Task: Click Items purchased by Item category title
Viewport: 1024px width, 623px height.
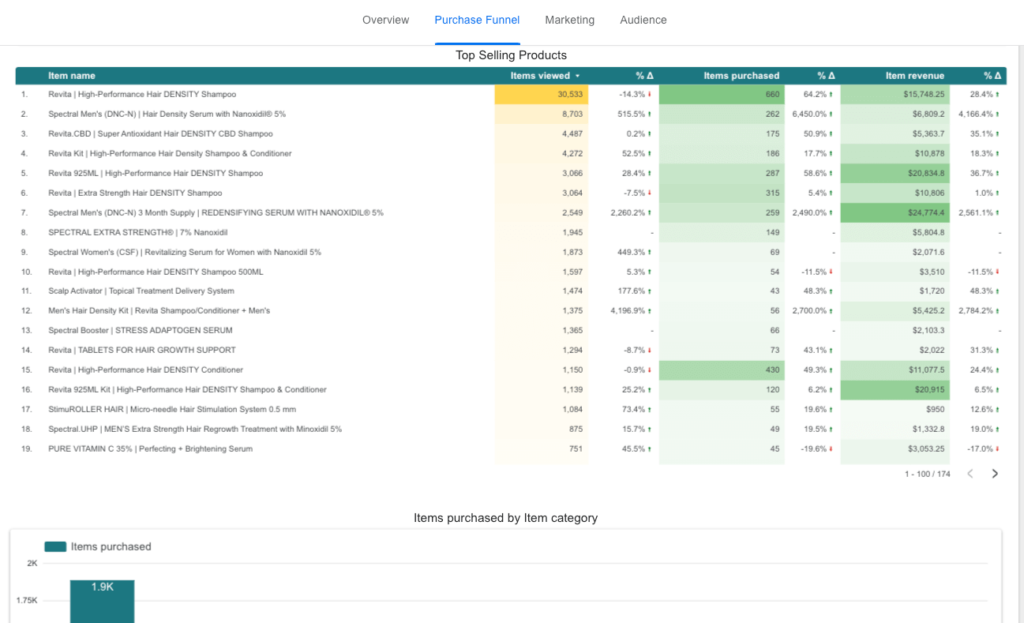Action: tap(505, 518)
